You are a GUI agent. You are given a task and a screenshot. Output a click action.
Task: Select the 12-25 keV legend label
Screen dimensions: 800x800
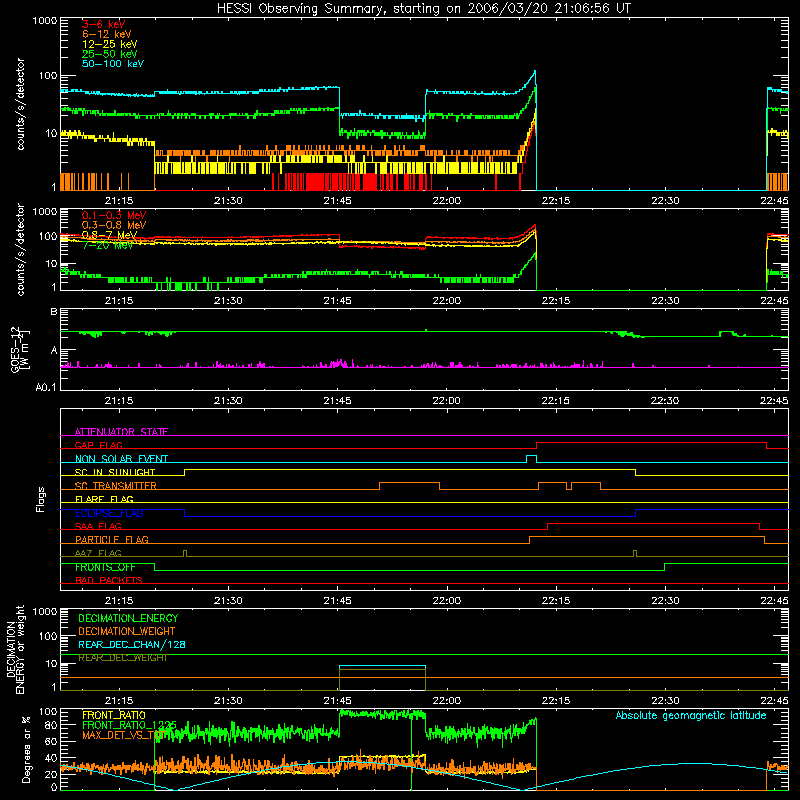point(110,44)
